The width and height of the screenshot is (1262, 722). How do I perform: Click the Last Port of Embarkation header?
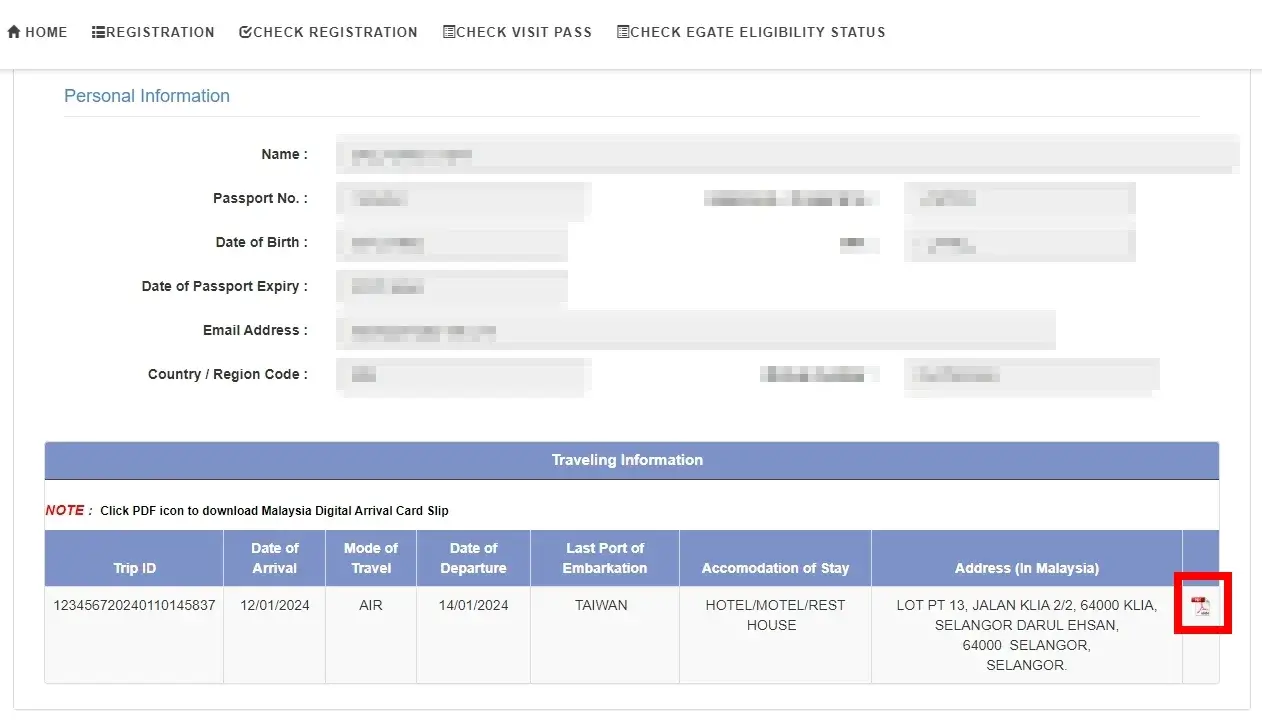(604, 558)
